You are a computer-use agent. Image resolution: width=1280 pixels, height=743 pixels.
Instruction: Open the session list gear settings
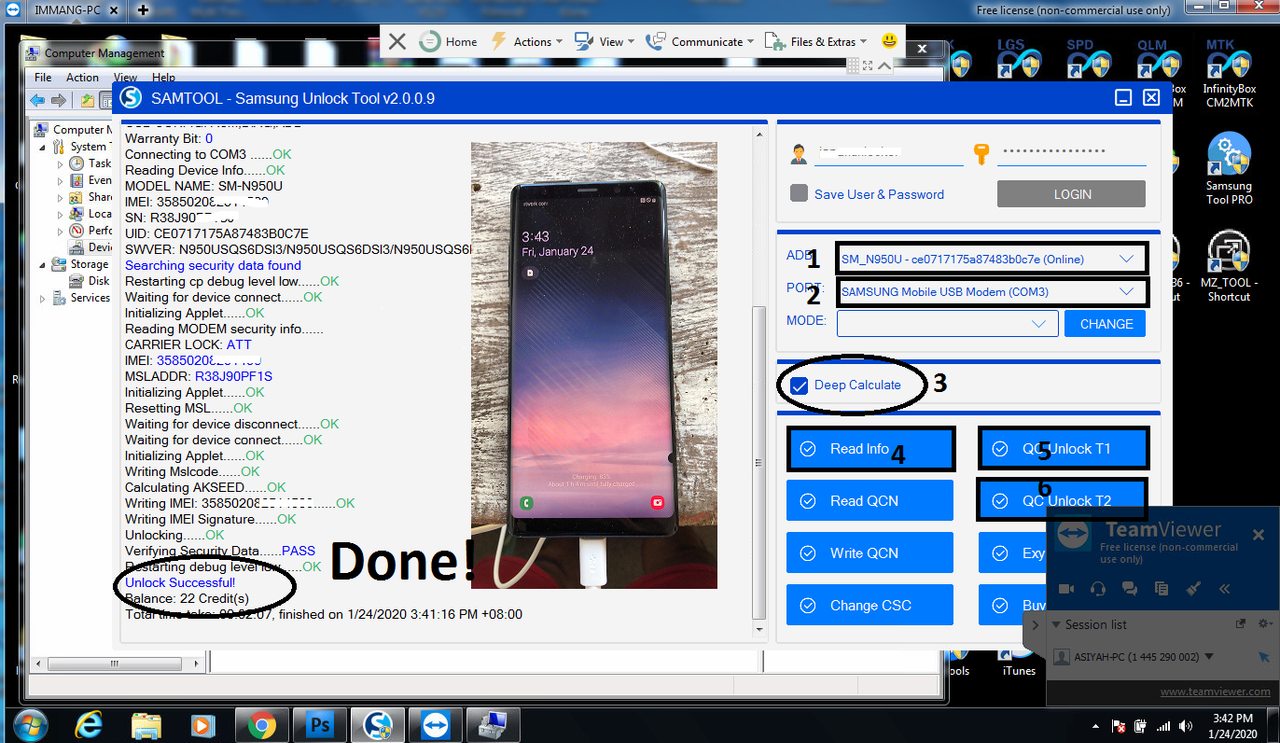click(1264, 624)
